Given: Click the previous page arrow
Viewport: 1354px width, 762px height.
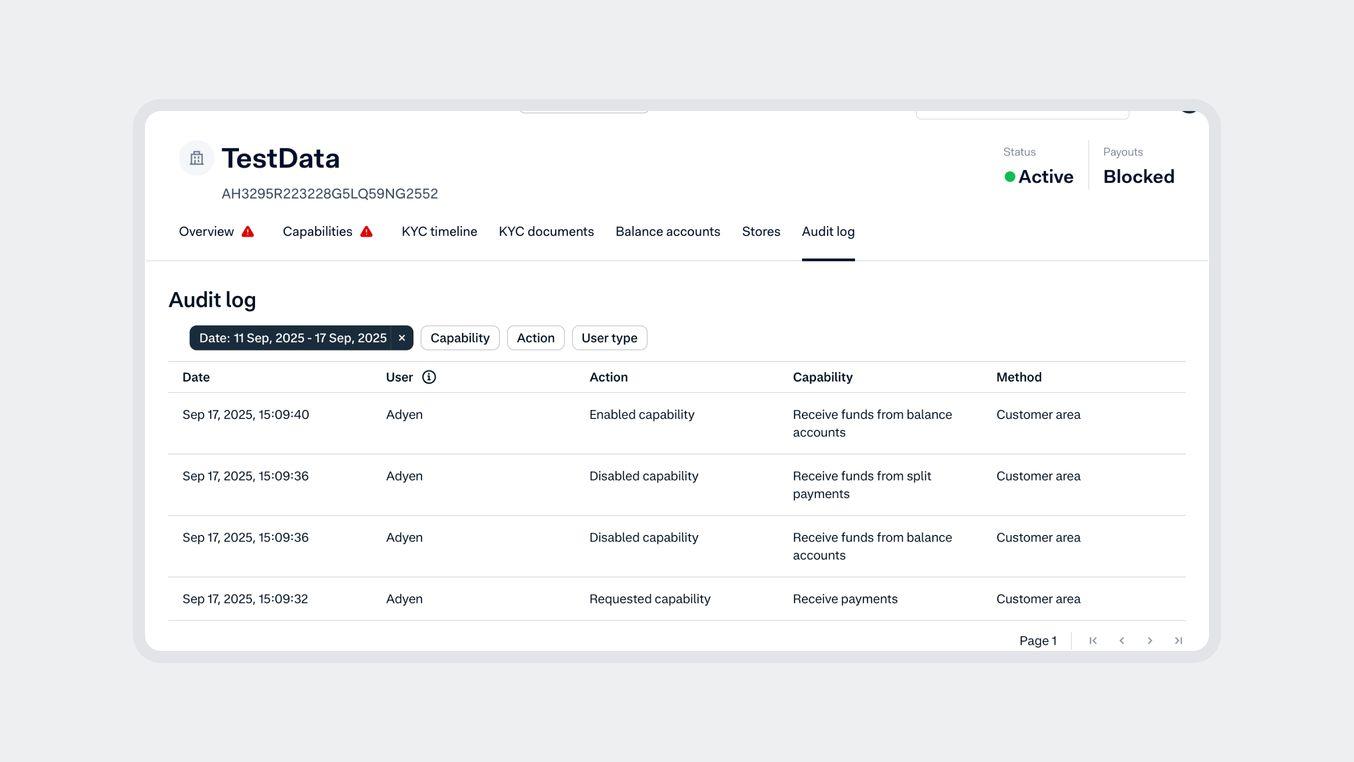Looking at the screenshot, I should click(1122, 641).
